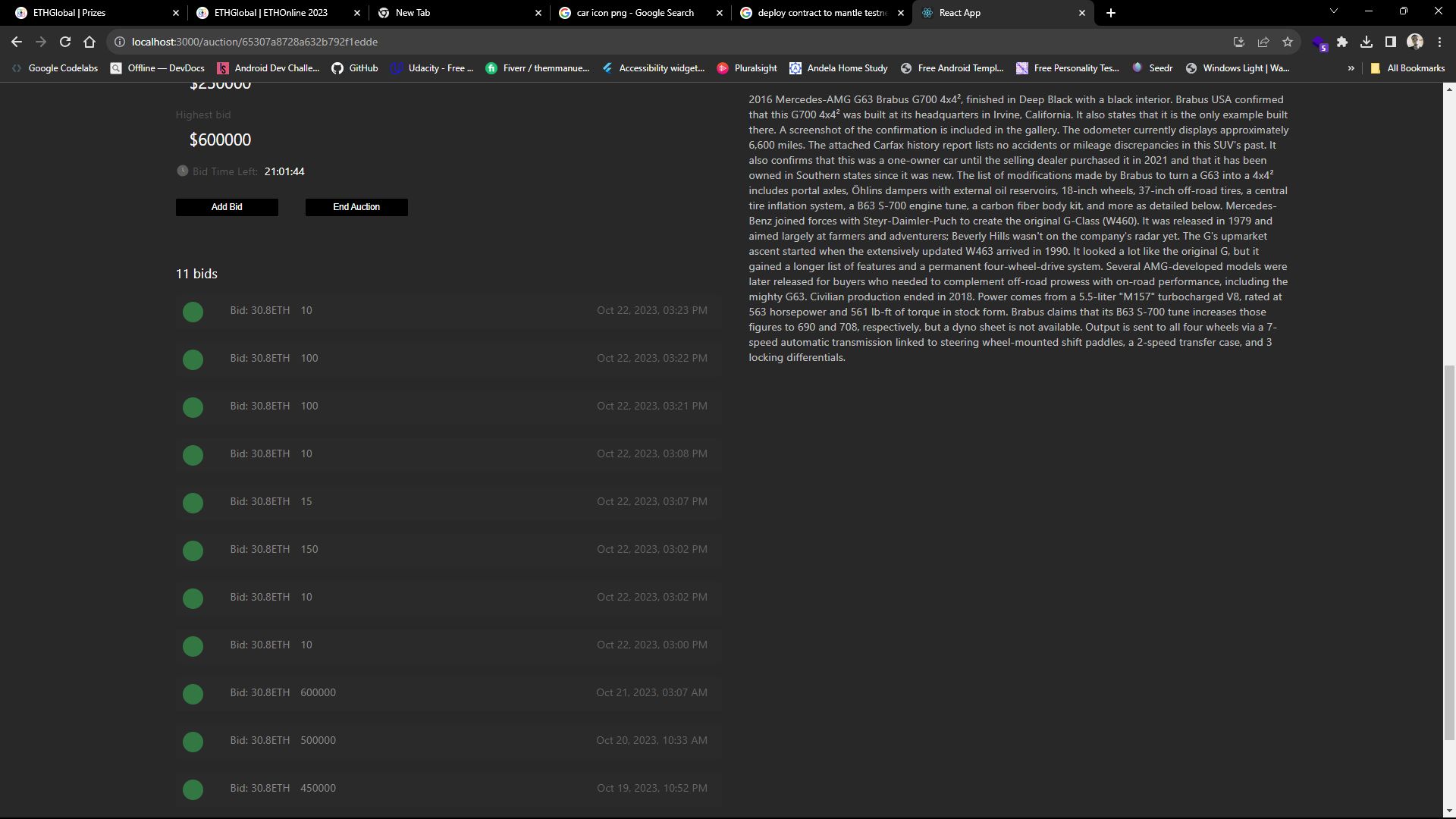Close the ETHGlobal Prizes tab

coord(176,13)
